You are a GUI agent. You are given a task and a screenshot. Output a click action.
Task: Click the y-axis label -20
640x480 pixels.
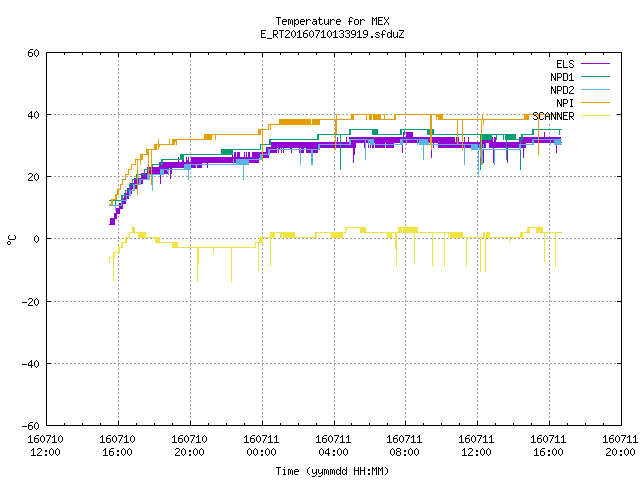[x=31, y=302]
